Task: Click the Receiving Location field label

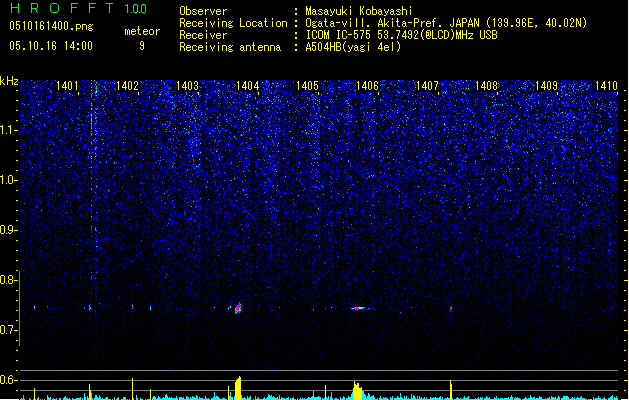Action: tap(233, 23)
